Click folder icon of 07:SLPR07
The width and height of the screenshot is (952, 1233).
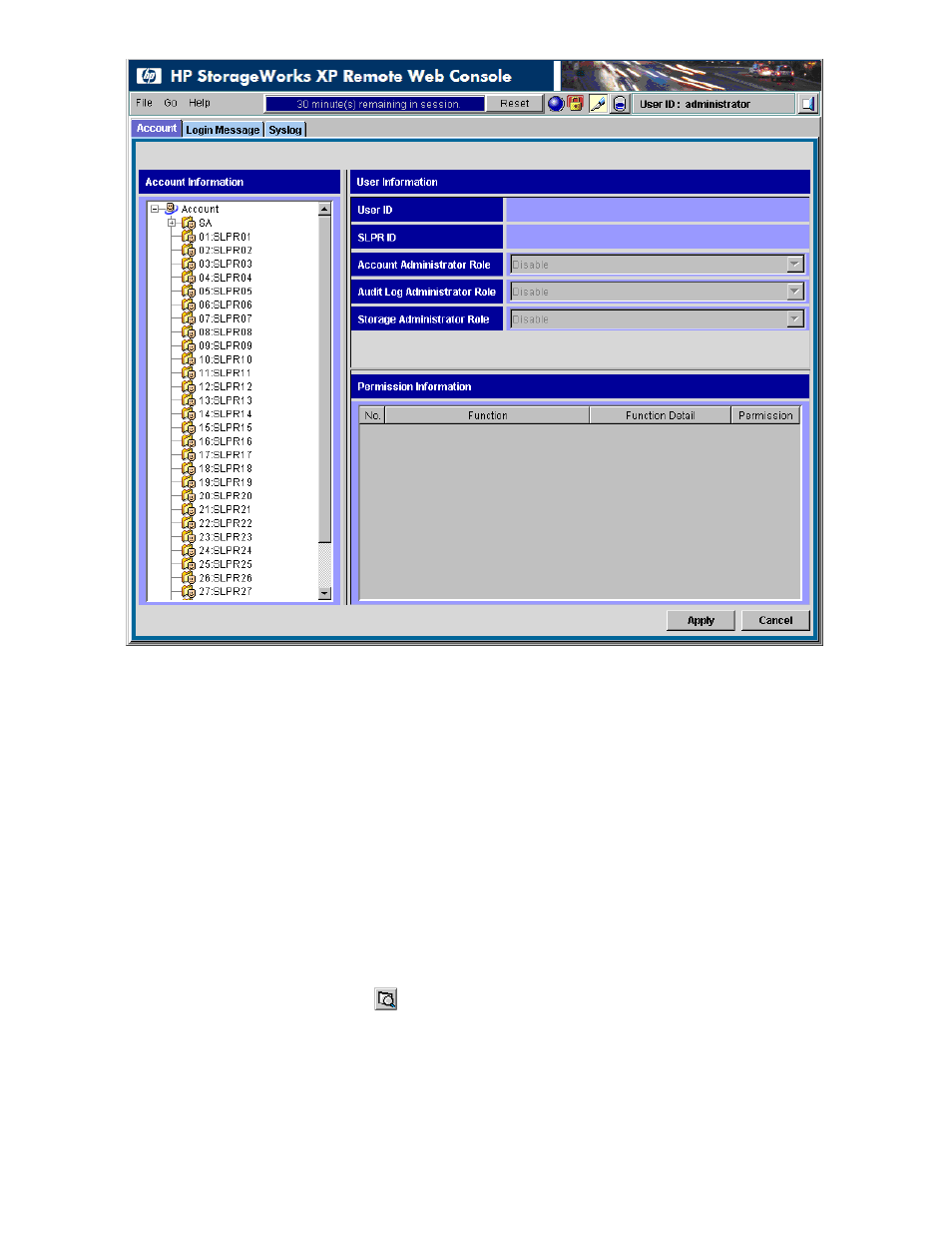pyautogui.click(x=189, y=318)
